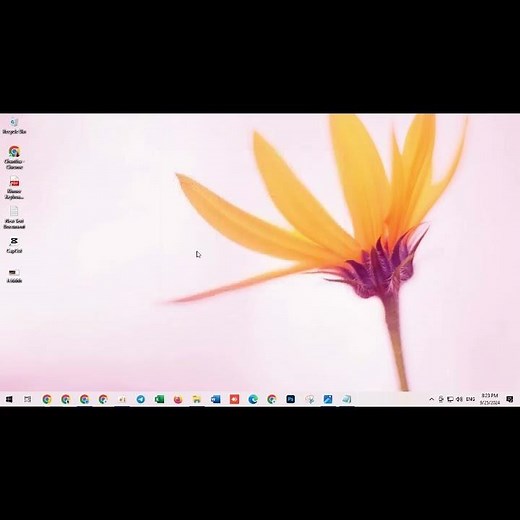Open the Windows Start menu
The width and height of the screenshot is (520, 520).
coord(9,399)
